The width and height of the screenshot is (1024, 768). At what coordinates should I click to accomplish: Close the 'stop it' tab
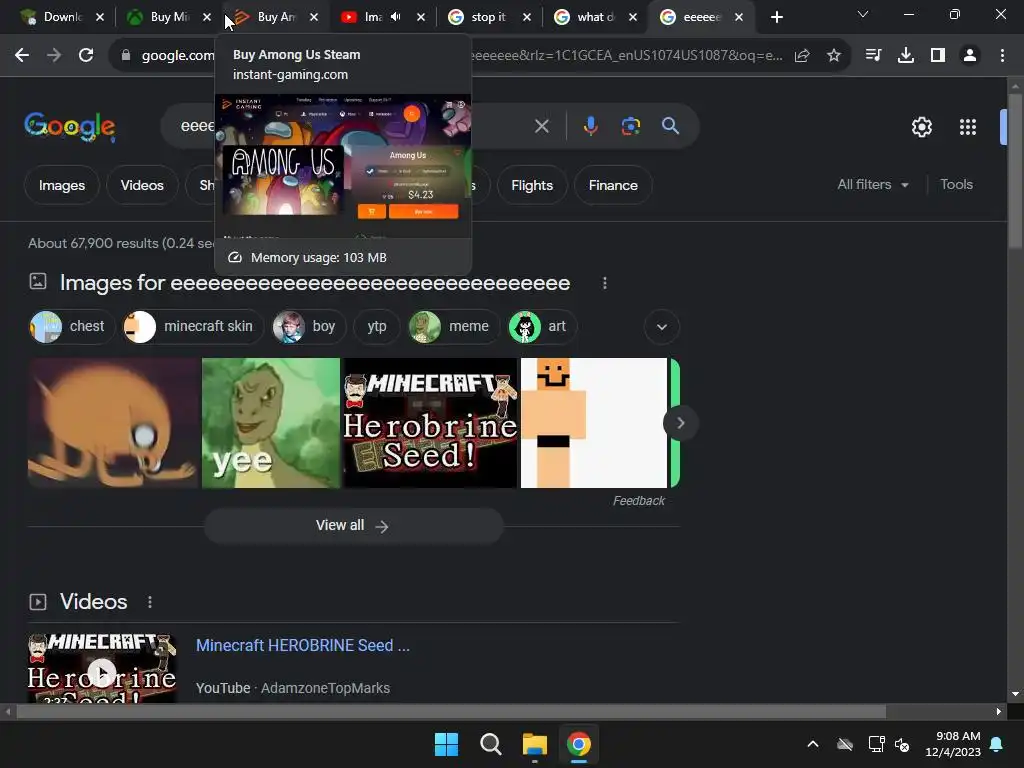click(527, 18)
